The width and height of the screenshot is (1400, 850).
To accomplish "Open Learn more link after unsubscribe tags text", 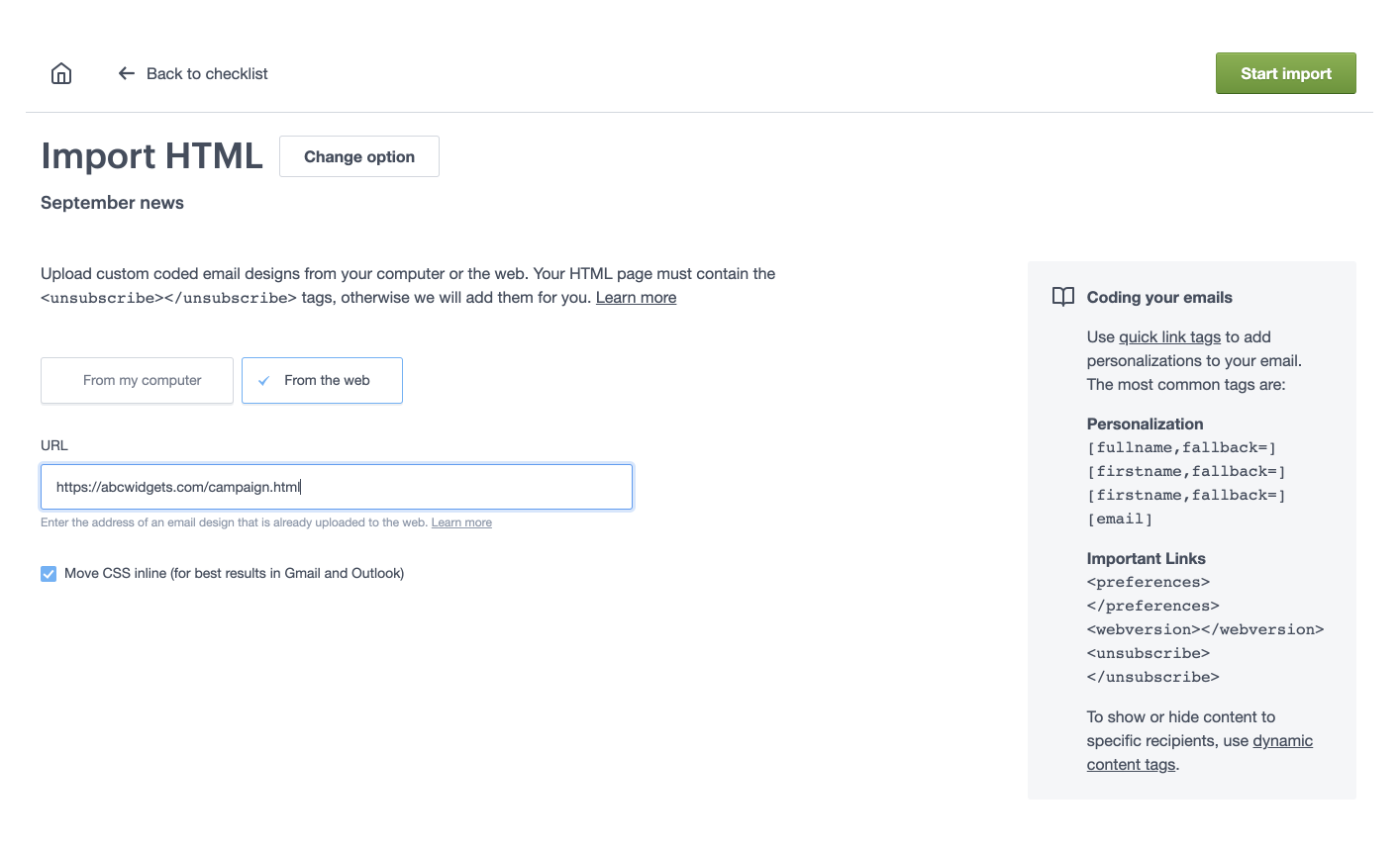I will click(636, 298).
